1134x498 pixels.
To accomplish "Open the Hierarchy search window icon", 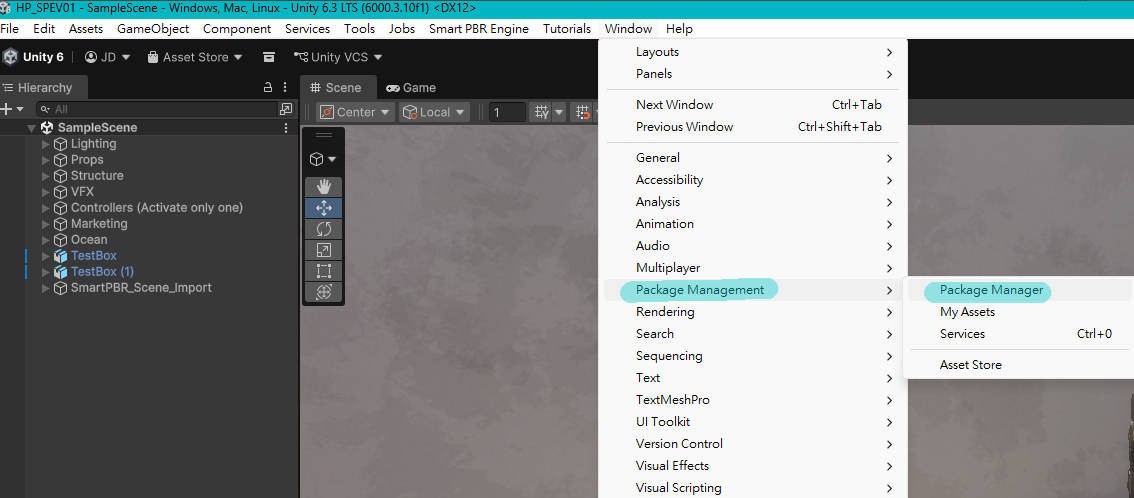I will pos(286,109).
